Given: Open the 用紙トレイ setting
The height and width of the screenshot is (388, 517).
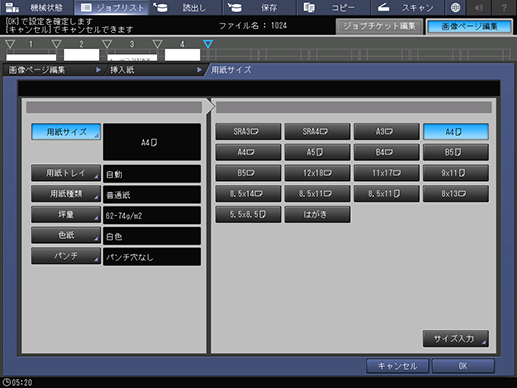Looking at the screenshot, I should tap(66, 173).
